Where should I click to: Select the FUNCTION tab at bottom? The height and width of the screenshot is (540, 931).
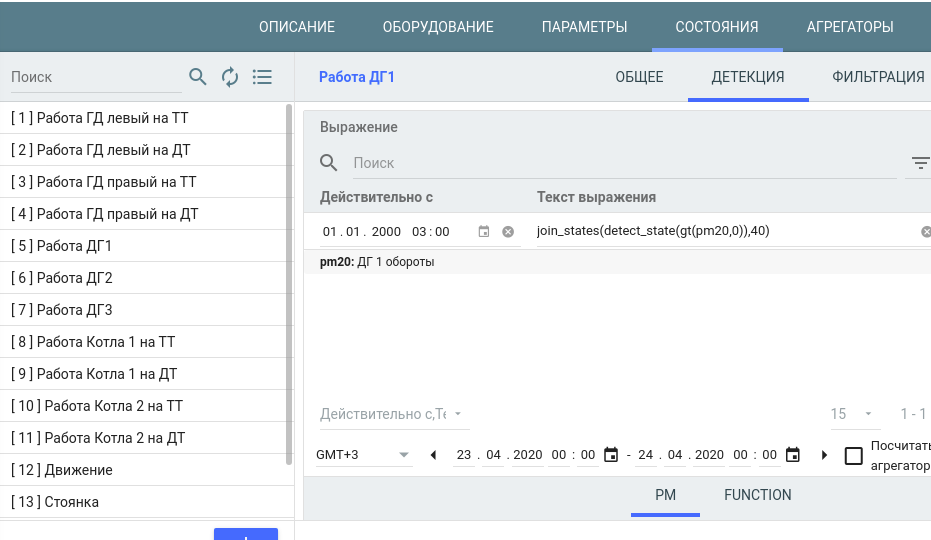pyautogui.click(x=757, y=495)
